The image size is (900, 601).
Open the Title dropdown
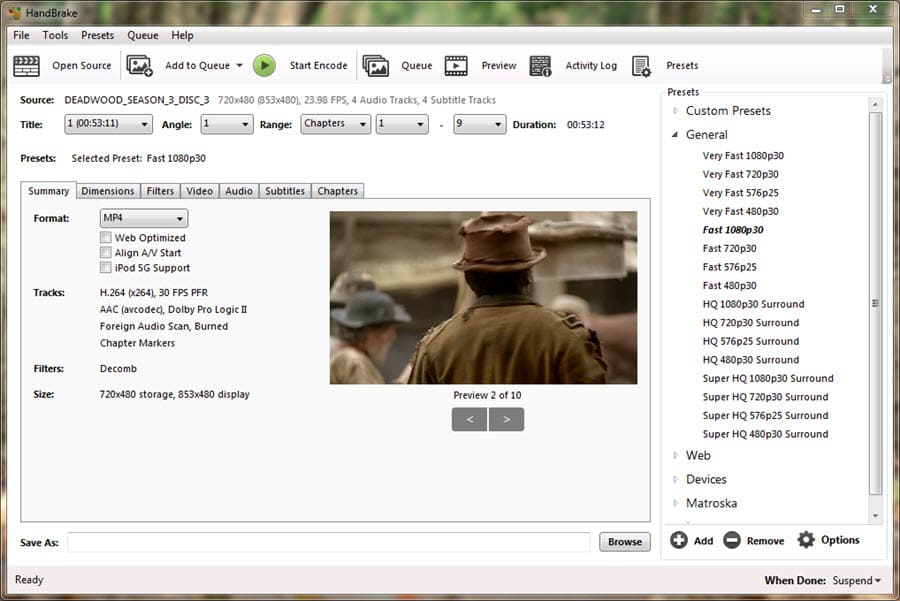108,124
